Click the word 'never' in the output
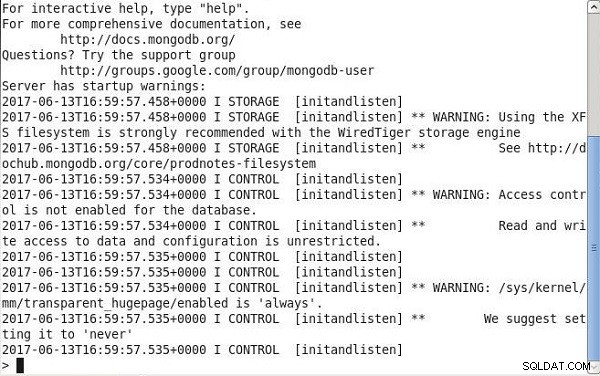 tap(108, 334)
